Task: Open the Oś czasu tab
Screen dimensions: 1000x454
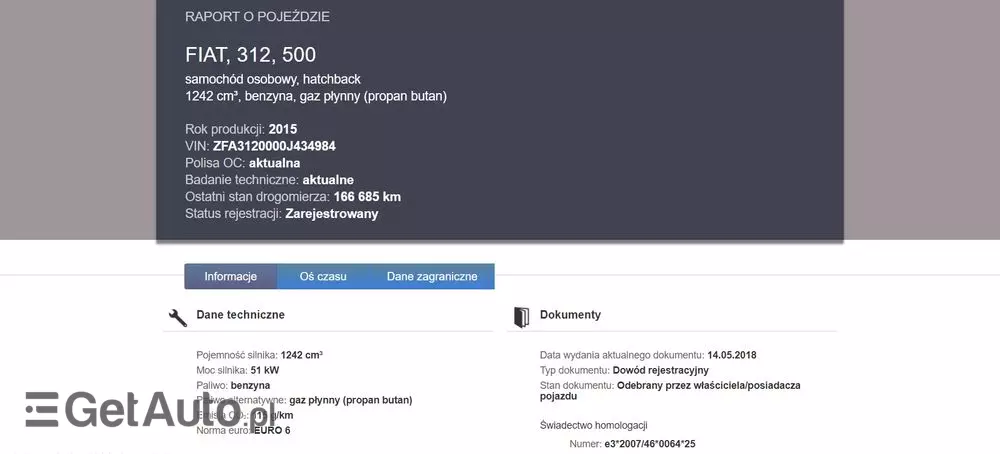Action: coord(323,277)
